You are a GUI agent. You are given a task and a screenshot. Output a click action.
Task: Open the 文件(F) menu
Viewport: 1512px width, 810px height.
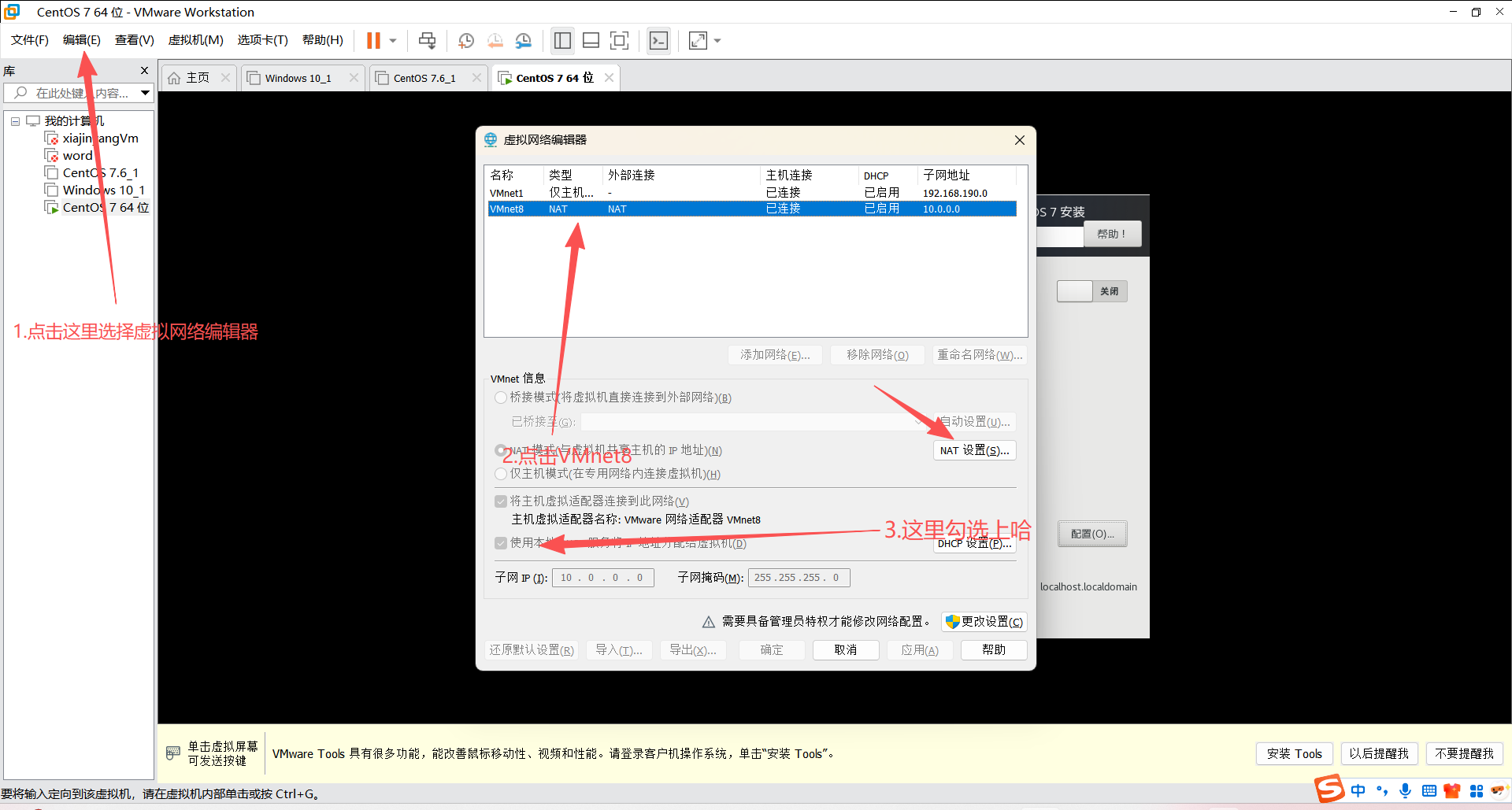point(30,40)
